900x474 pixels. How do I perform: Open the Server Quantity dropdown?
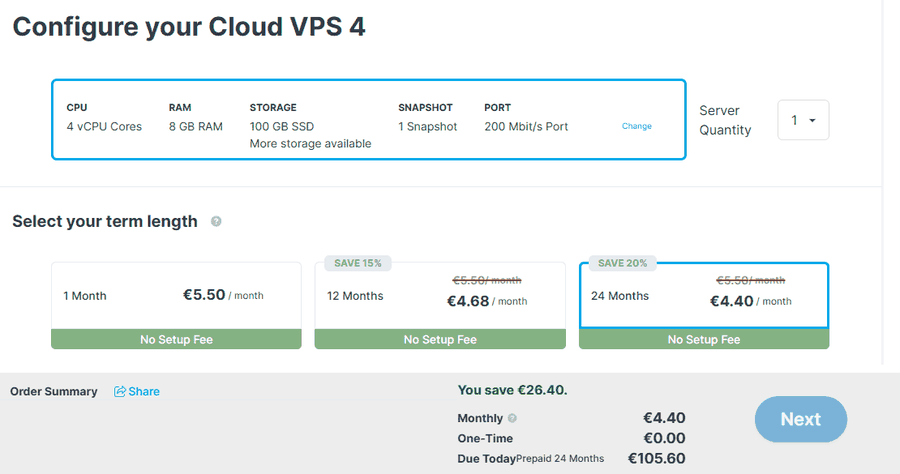(x=803, y=120)
